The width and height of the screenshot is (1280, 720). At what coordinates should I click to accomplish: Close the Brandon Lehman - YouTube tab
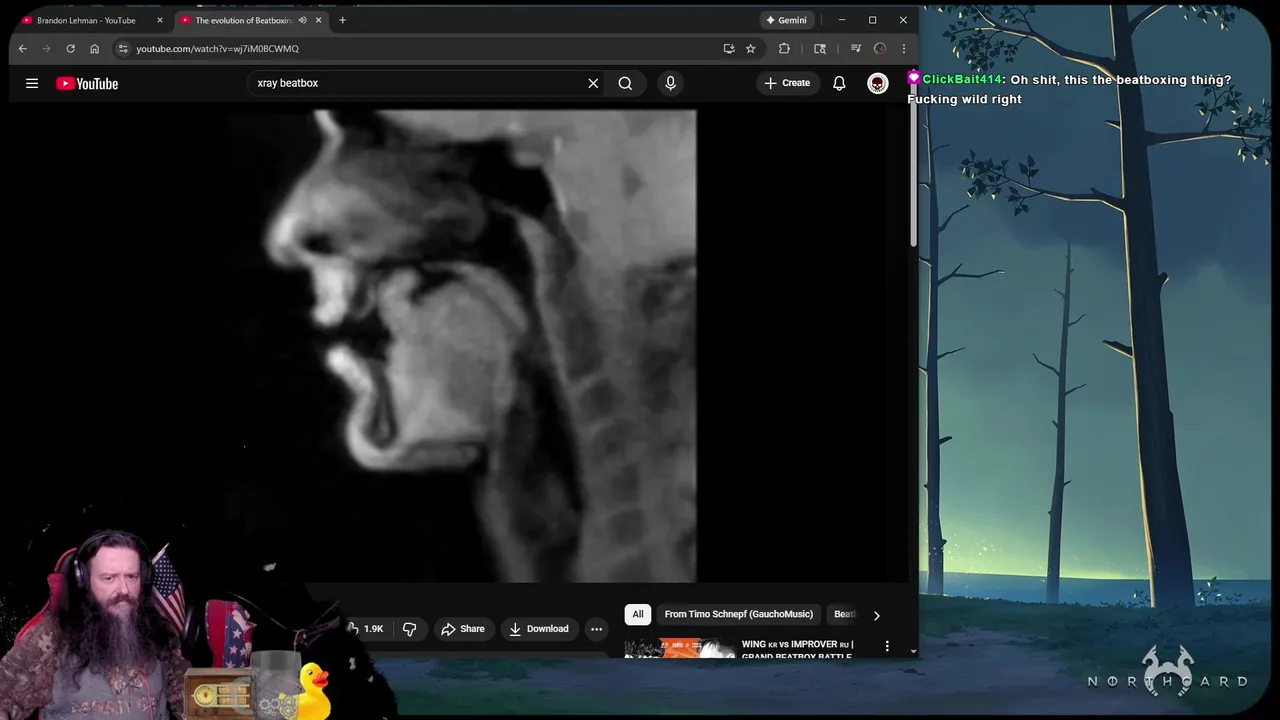coord(159,20)
